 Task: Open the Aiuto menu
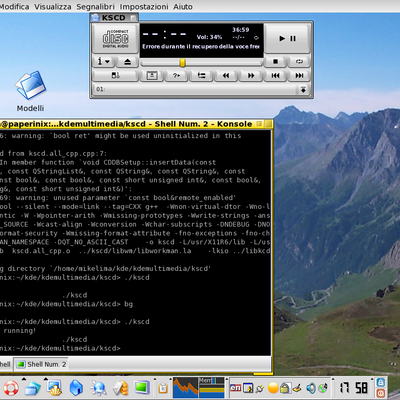click(x=183, y=7)
